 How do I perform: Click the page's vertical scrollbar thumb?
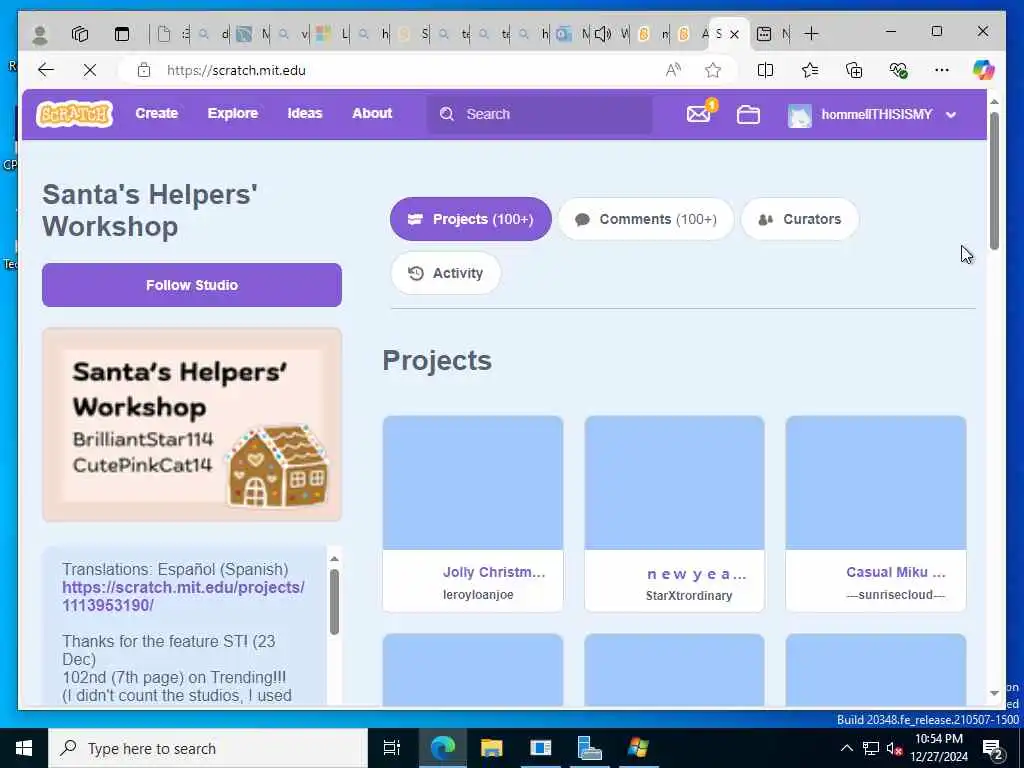click(x=994, y=181)
